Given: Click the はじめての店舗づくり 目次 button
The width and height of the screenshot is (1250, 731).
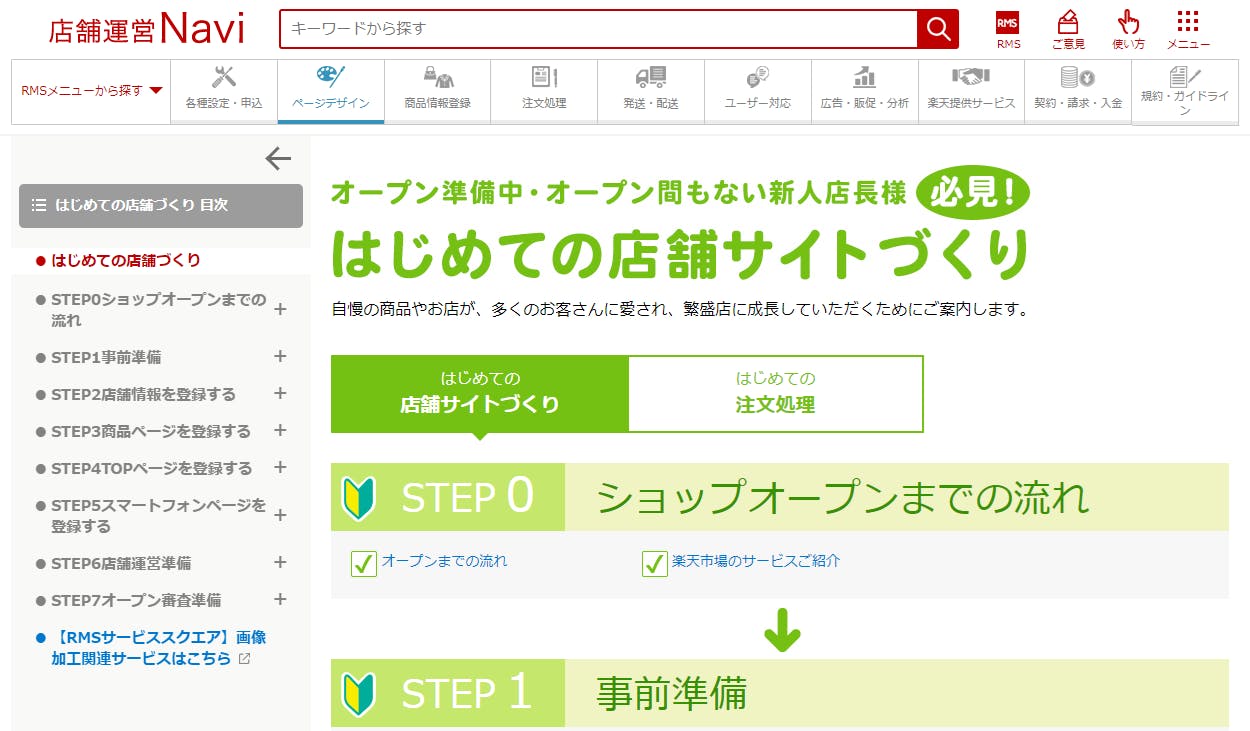Looking at the screenshot, I should click(x=160, y=205).
